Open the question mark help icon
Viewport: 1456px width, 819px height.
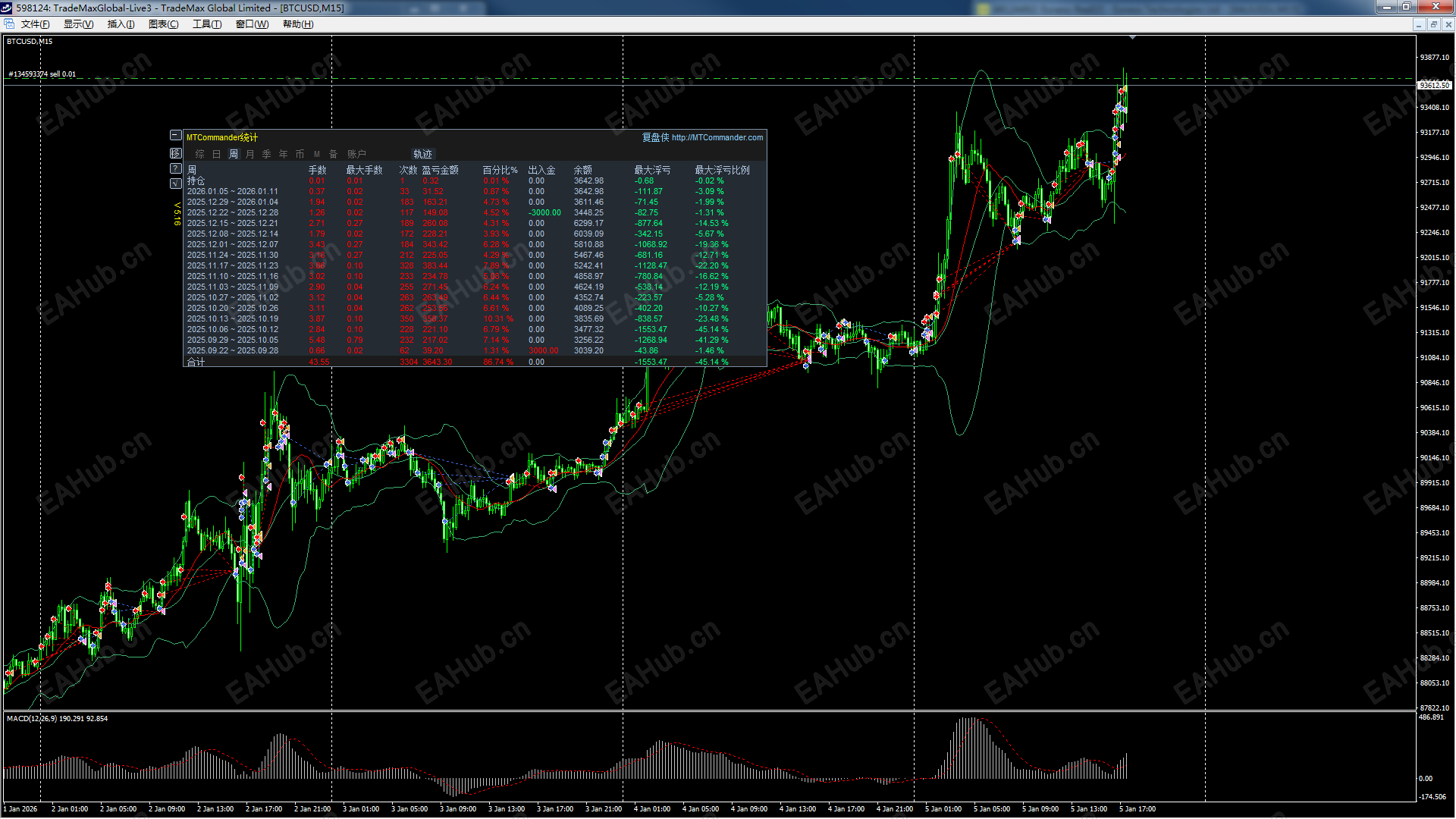click(x=175, y=168)
